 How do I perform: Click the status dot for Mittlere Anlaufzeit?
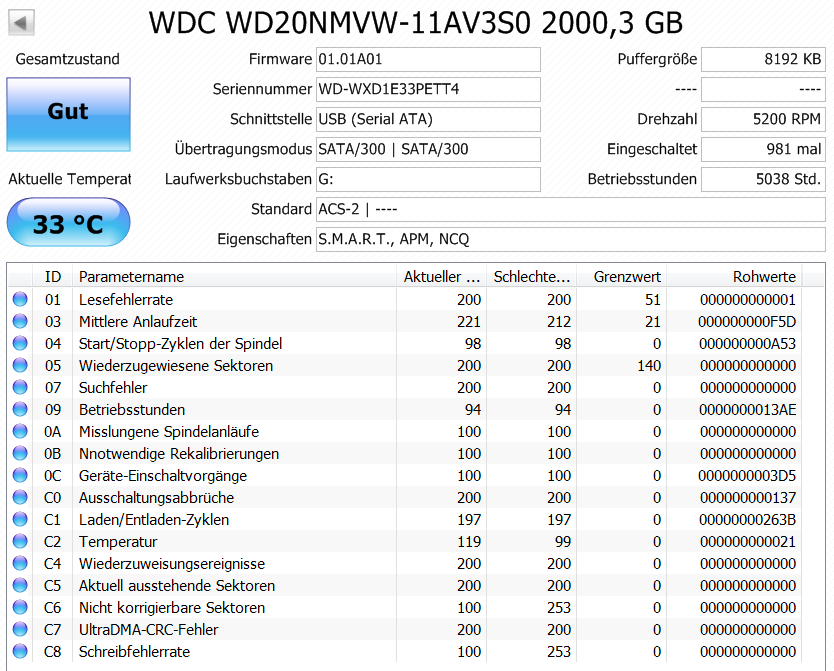coord(20,321)
